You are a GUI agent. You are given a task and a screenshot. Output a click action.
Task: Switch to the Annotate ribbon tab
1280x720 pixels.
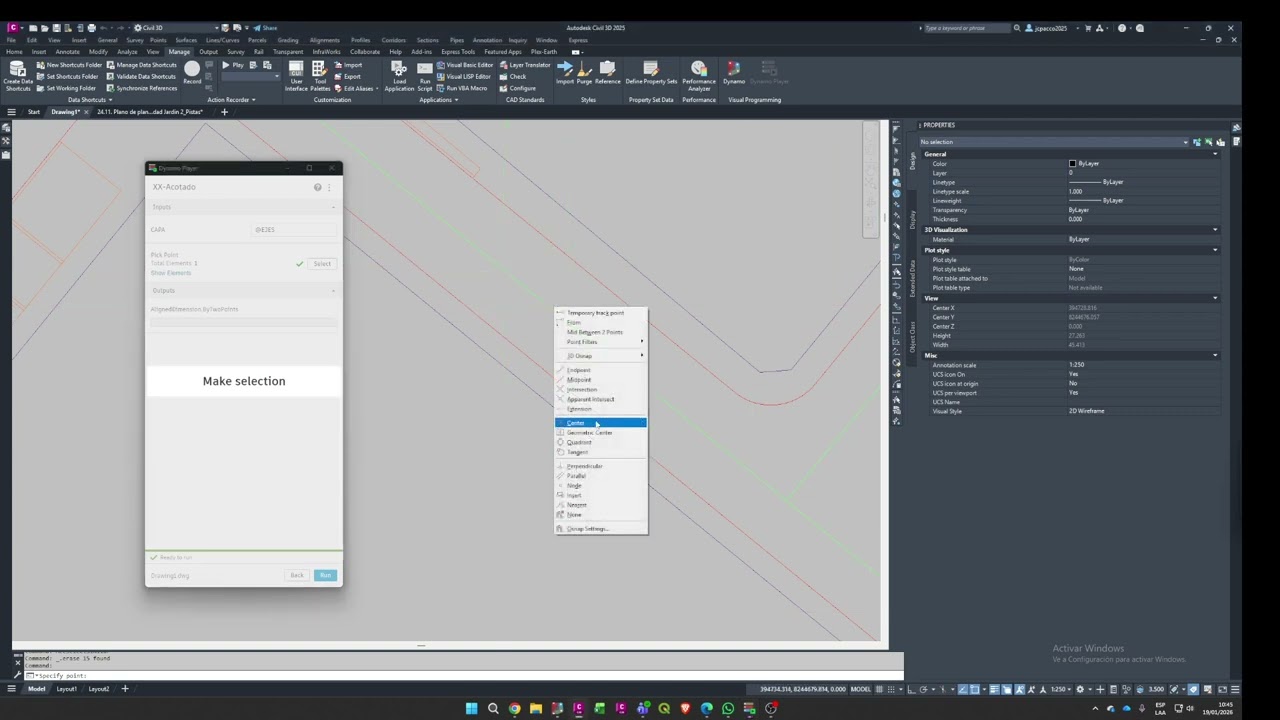point(67,52)
